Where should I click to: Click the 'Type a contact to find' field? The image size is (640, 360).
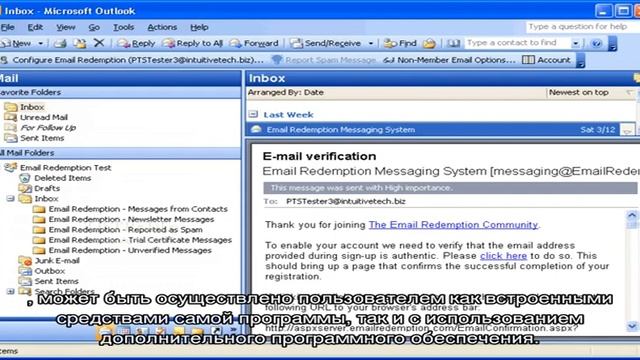(x=518, y=43)
